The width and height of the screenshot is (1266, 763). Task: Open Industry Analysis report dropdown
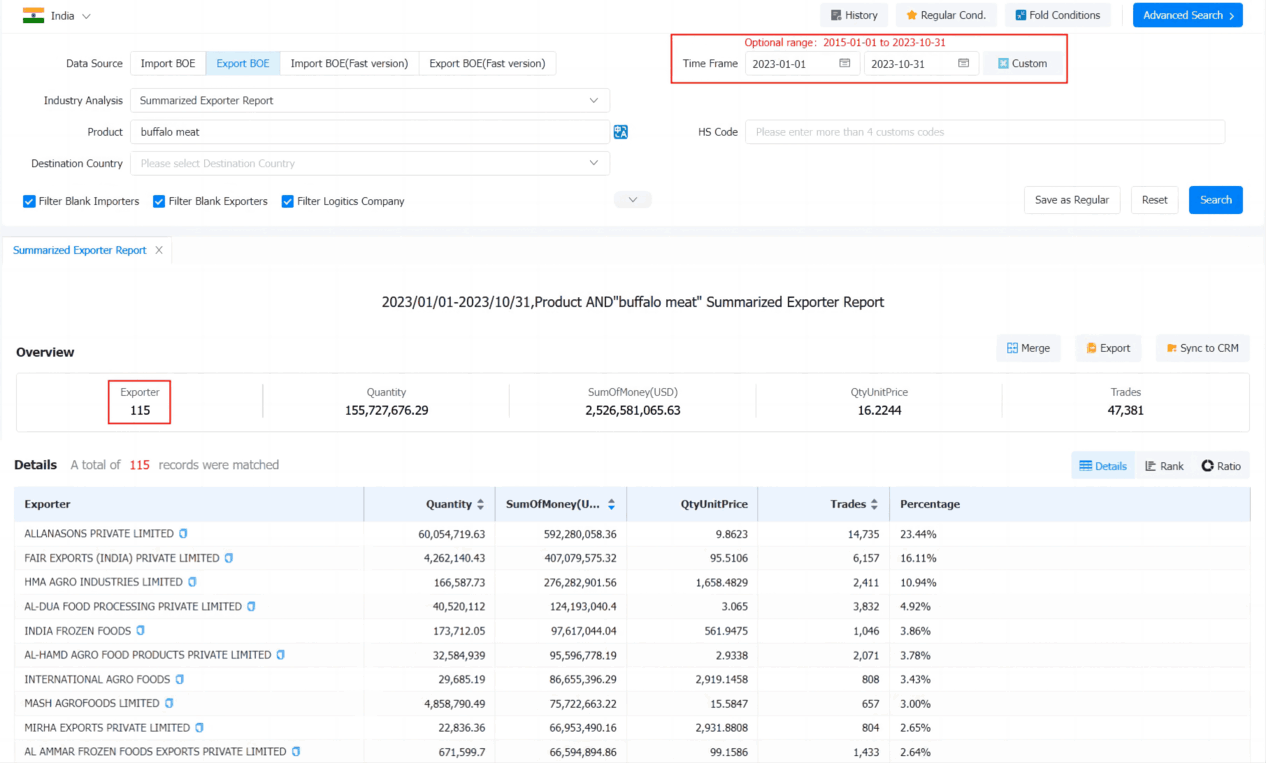(x=370, y=100)
